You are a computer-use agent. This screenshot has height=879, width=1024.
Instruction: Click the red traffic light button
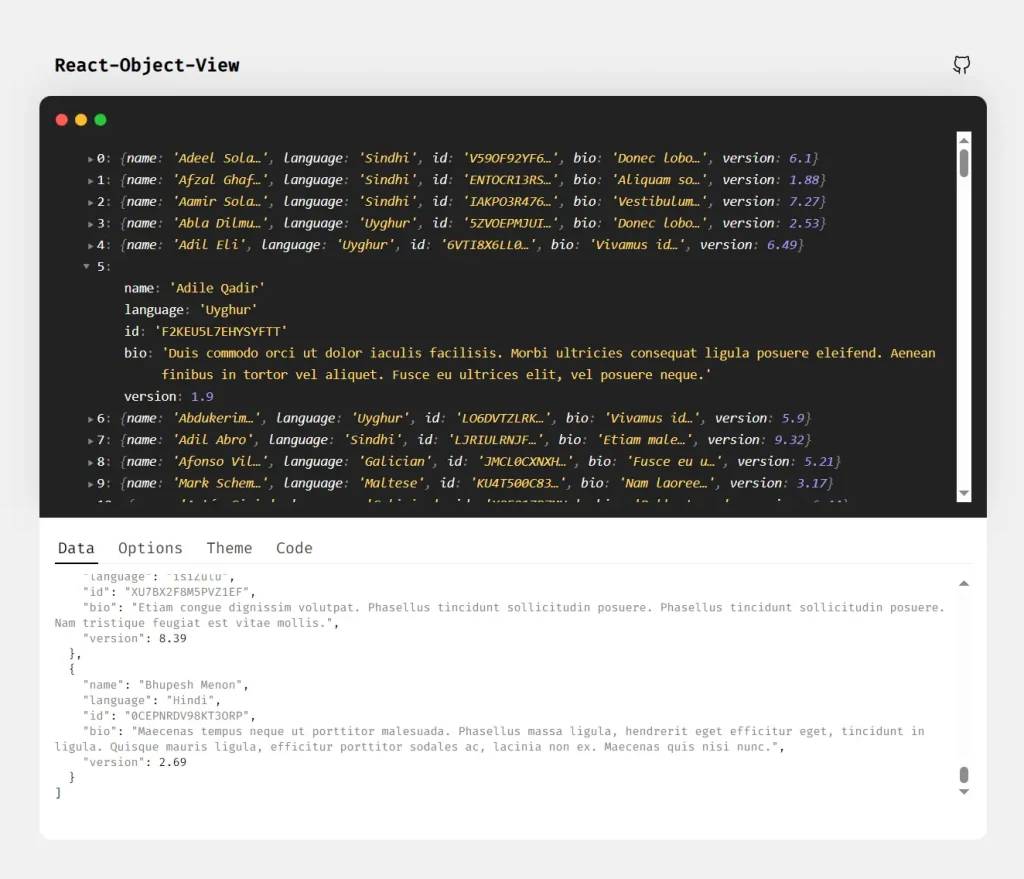(x=61, y=119)
